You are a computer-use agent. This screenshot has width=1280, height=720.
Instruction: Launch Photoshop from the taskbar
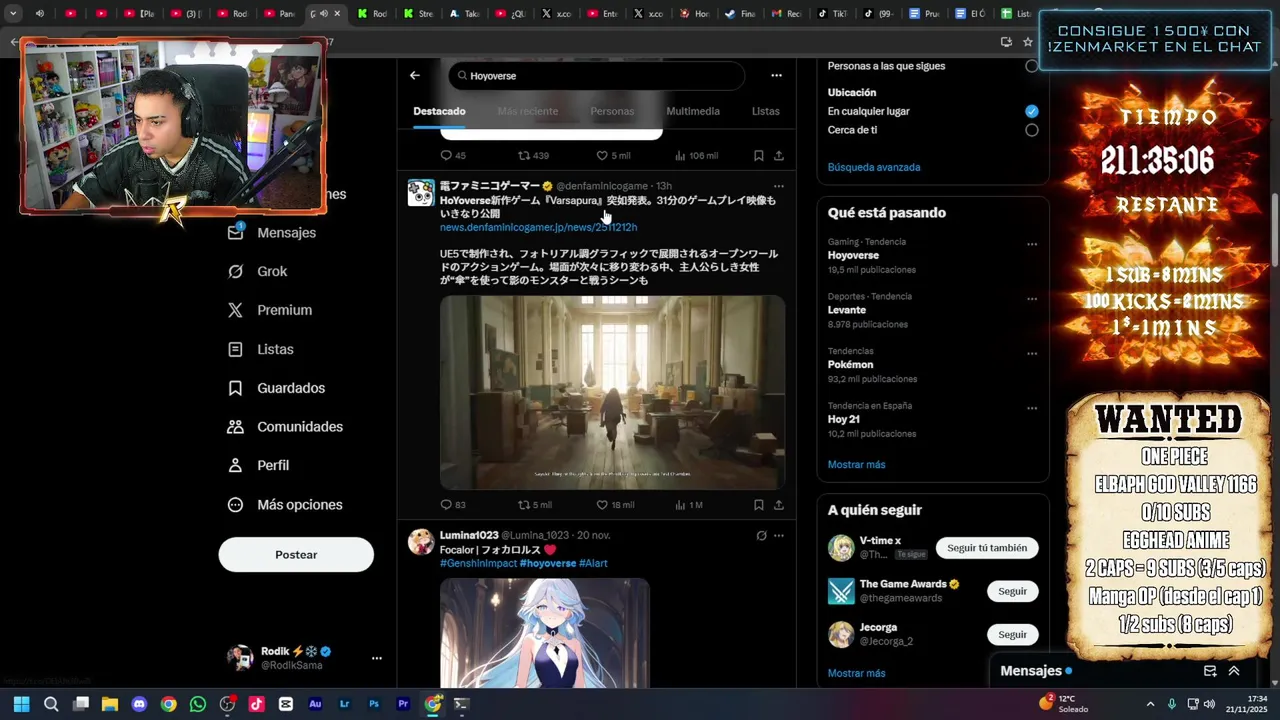pos(374,704)
